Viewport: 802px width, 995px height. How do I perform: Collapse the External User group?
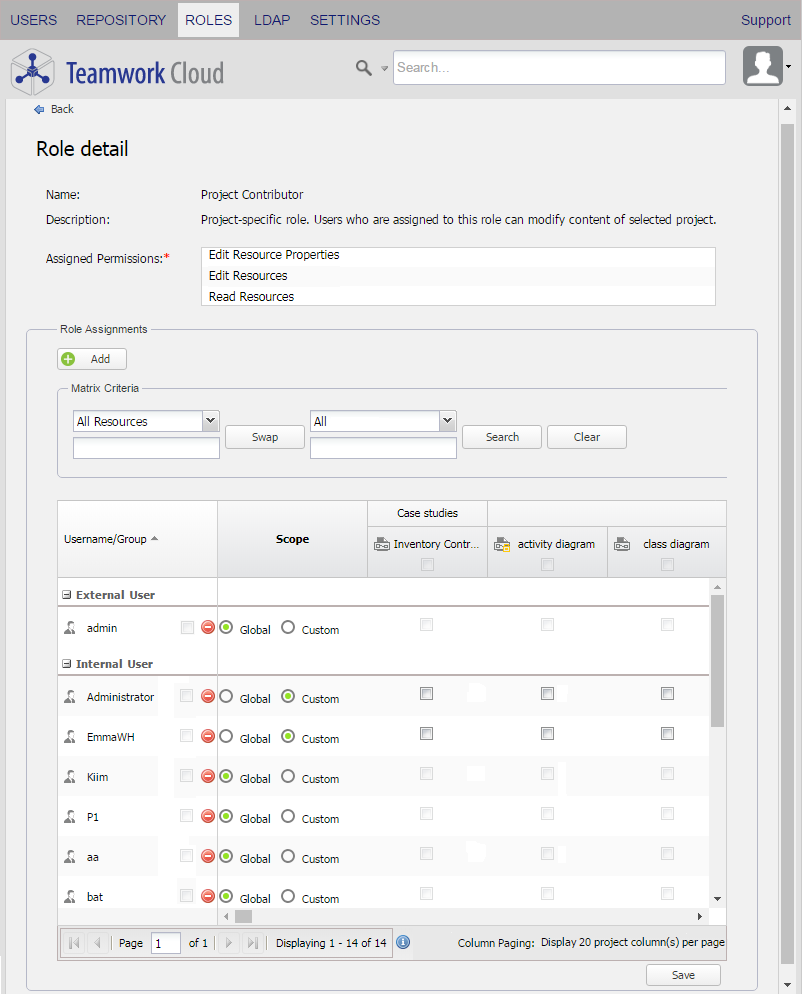tap(67, 595)
